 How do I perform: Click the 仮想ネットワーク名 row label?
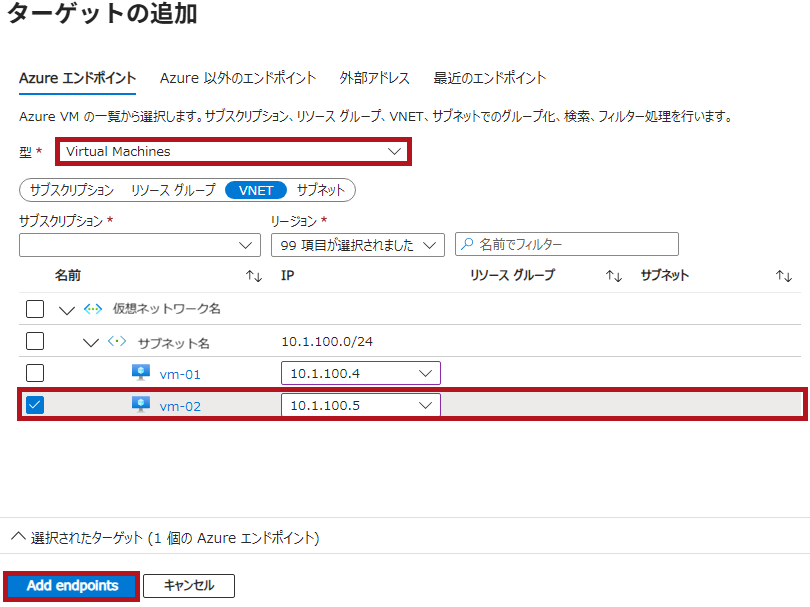(166, 309)
